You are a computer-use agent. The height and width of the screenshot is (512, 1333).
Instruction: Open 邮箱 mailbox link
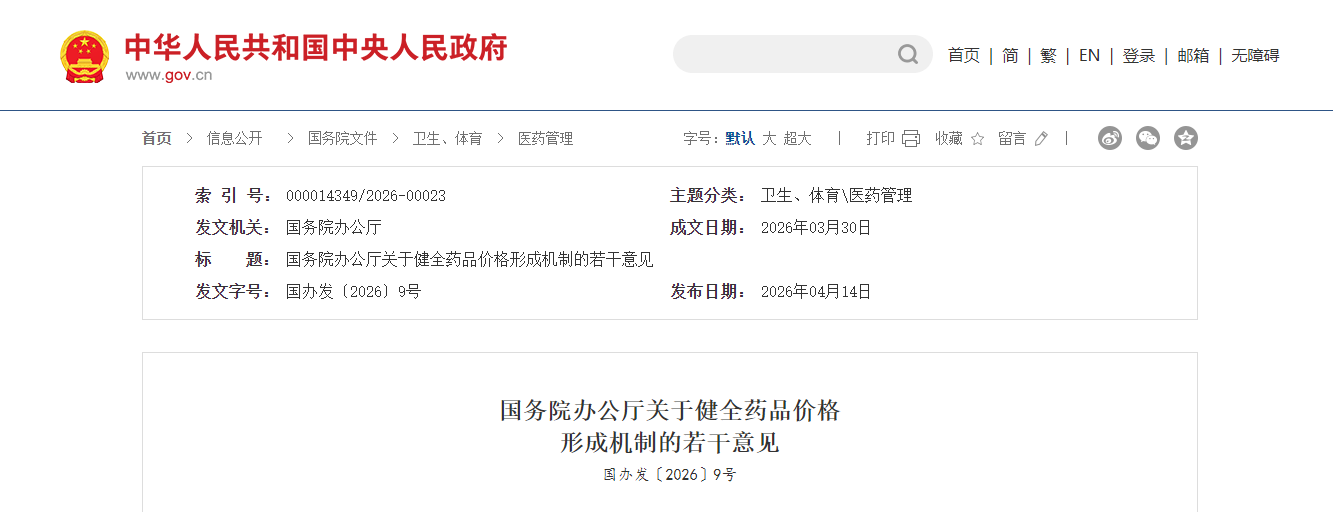1193,56
